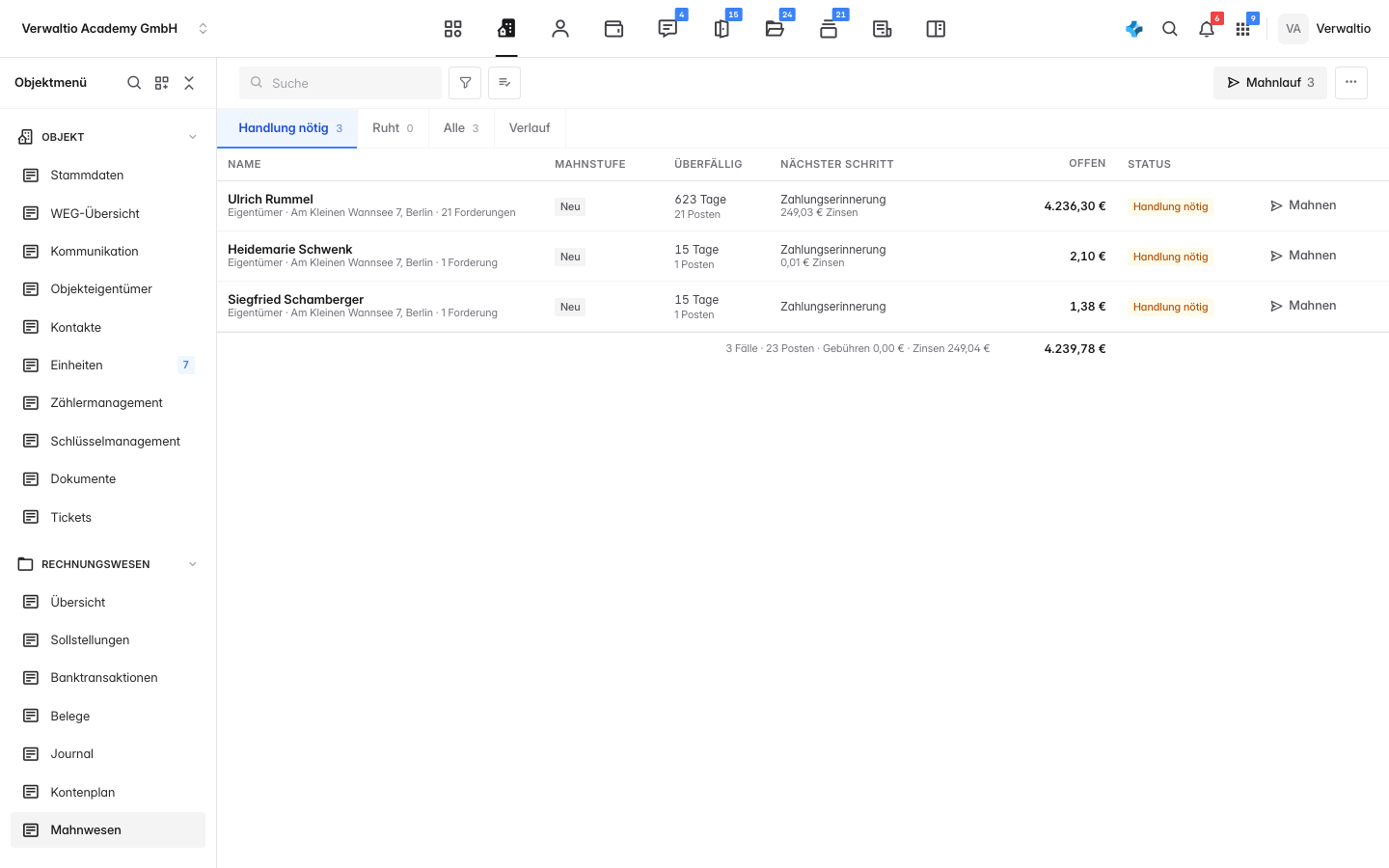
Task: Open Einheiten with badge 7 in sidebar
Action: [x=108, y=366]
